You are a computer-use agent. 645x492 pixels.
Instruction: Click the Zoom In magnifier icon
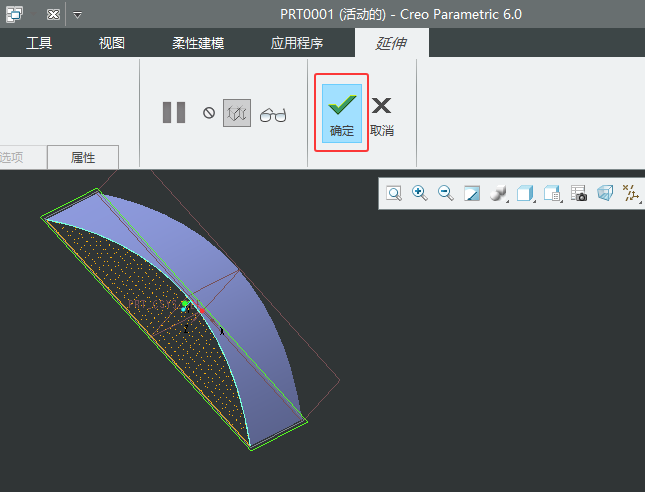[x=420, y=193]
